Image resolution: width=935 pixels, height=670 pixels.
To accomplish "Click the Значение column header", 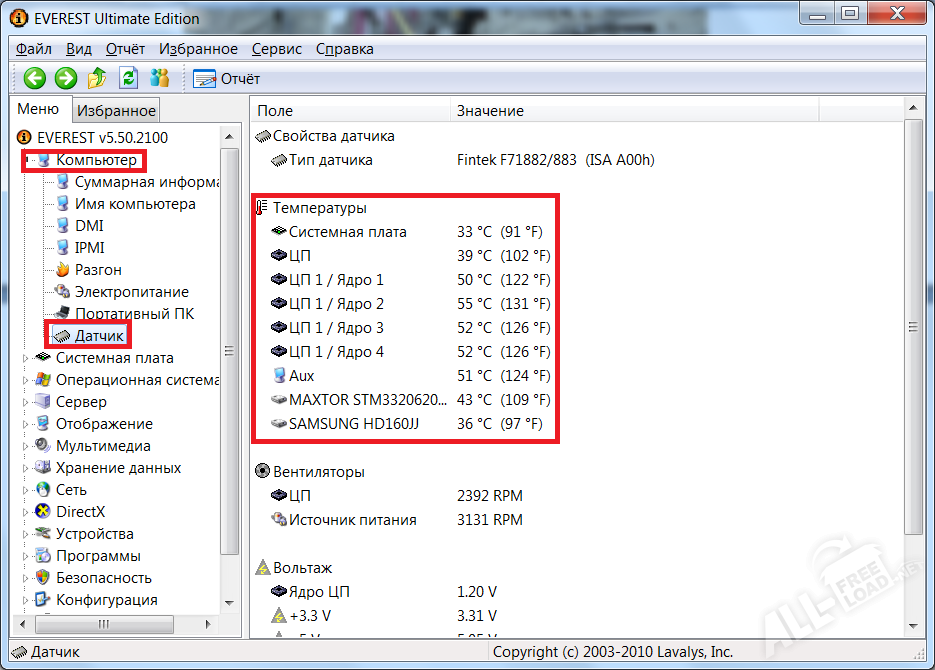I will click(x=490, y=111).
